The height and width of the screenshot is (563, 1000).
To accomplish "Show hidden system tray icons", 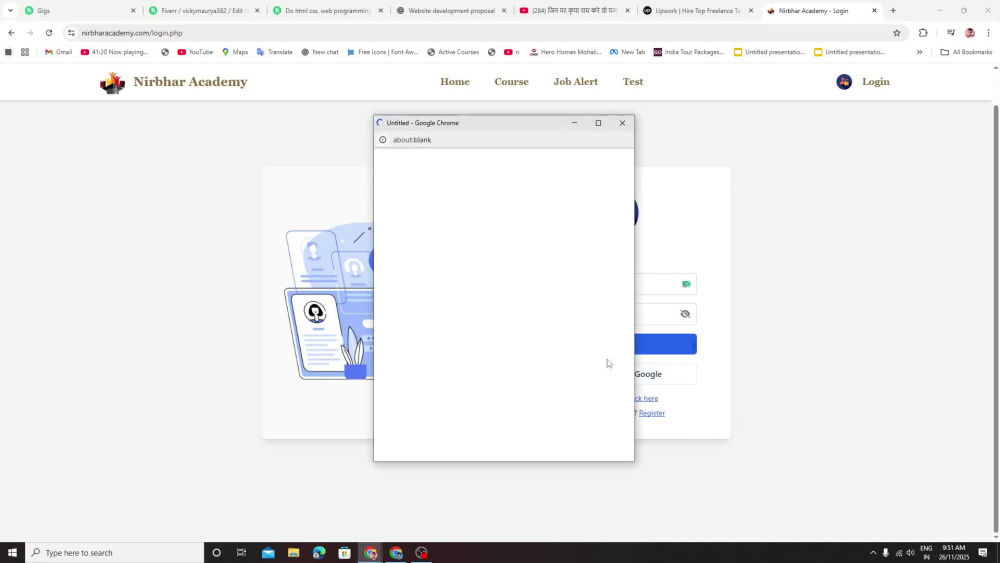I will pos(873,553).
